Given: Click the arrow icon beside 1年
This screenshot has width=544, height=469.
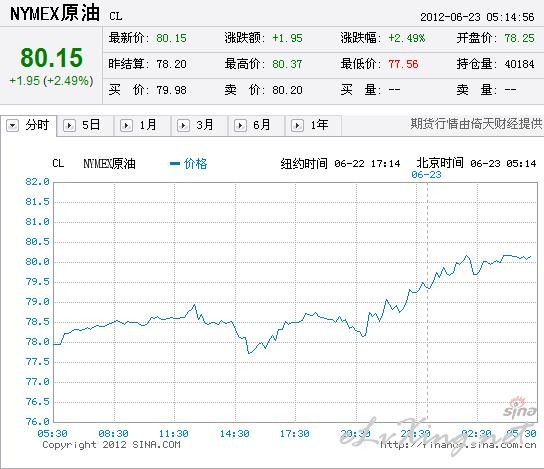Looking at the screenshot, I should point(297,125).
